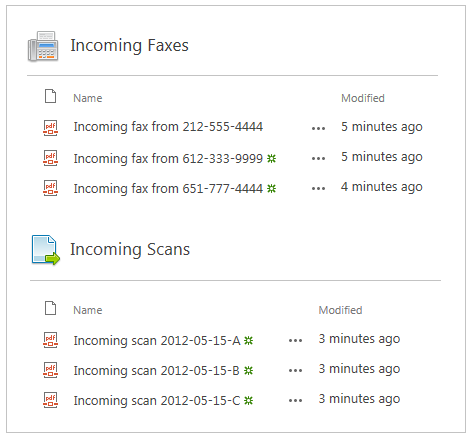Image resolution: width=476 pixels, height=439 pixels.
Task: Open ellipsis menu for fax from 651-777-4444
Action: [318, 188]
